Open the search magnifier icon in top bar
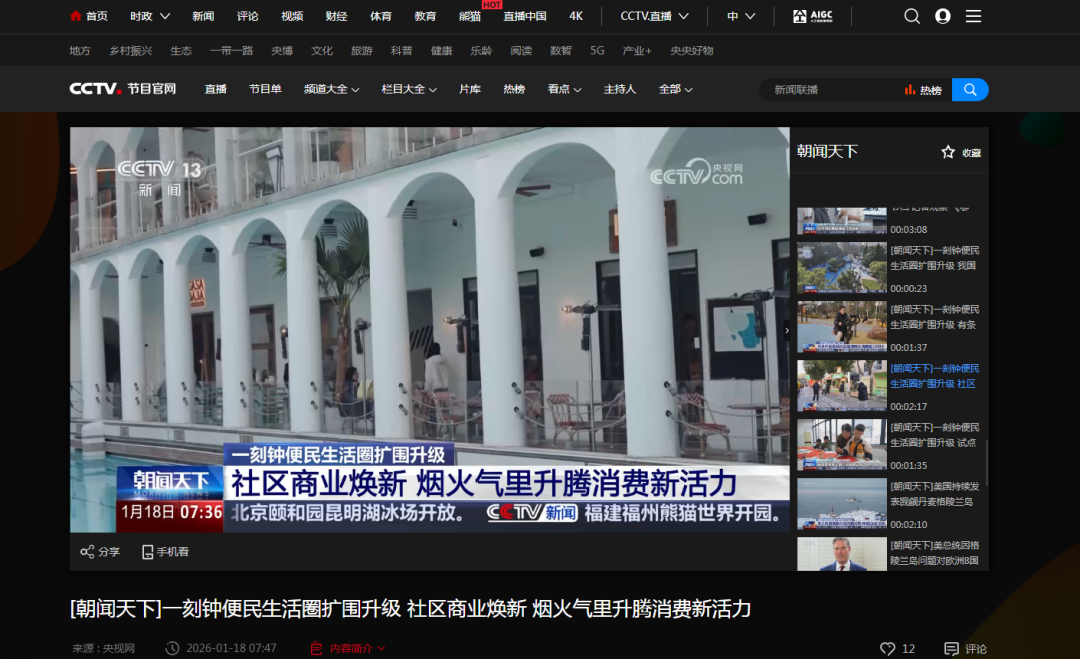 pyautogui.click(x=911, y=16)
